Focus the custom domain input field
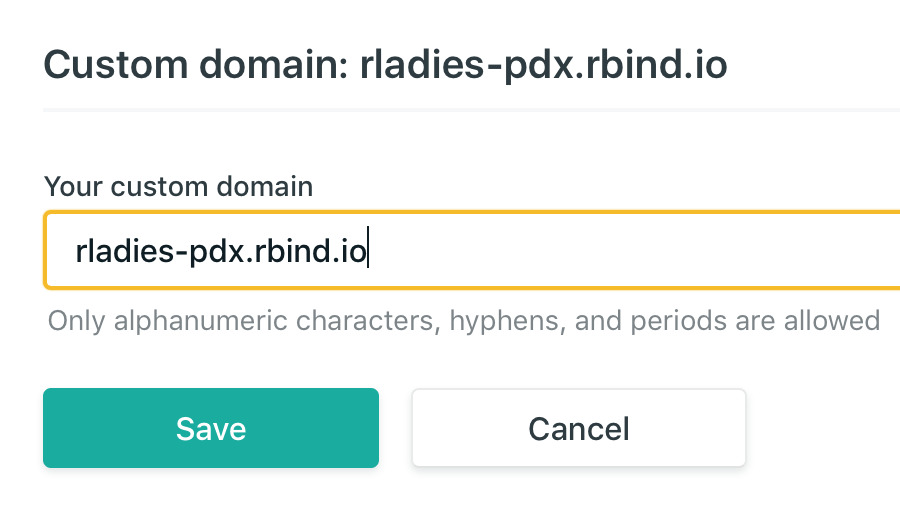900x510 pixels. pyautogui.click(x=472, y=250)
